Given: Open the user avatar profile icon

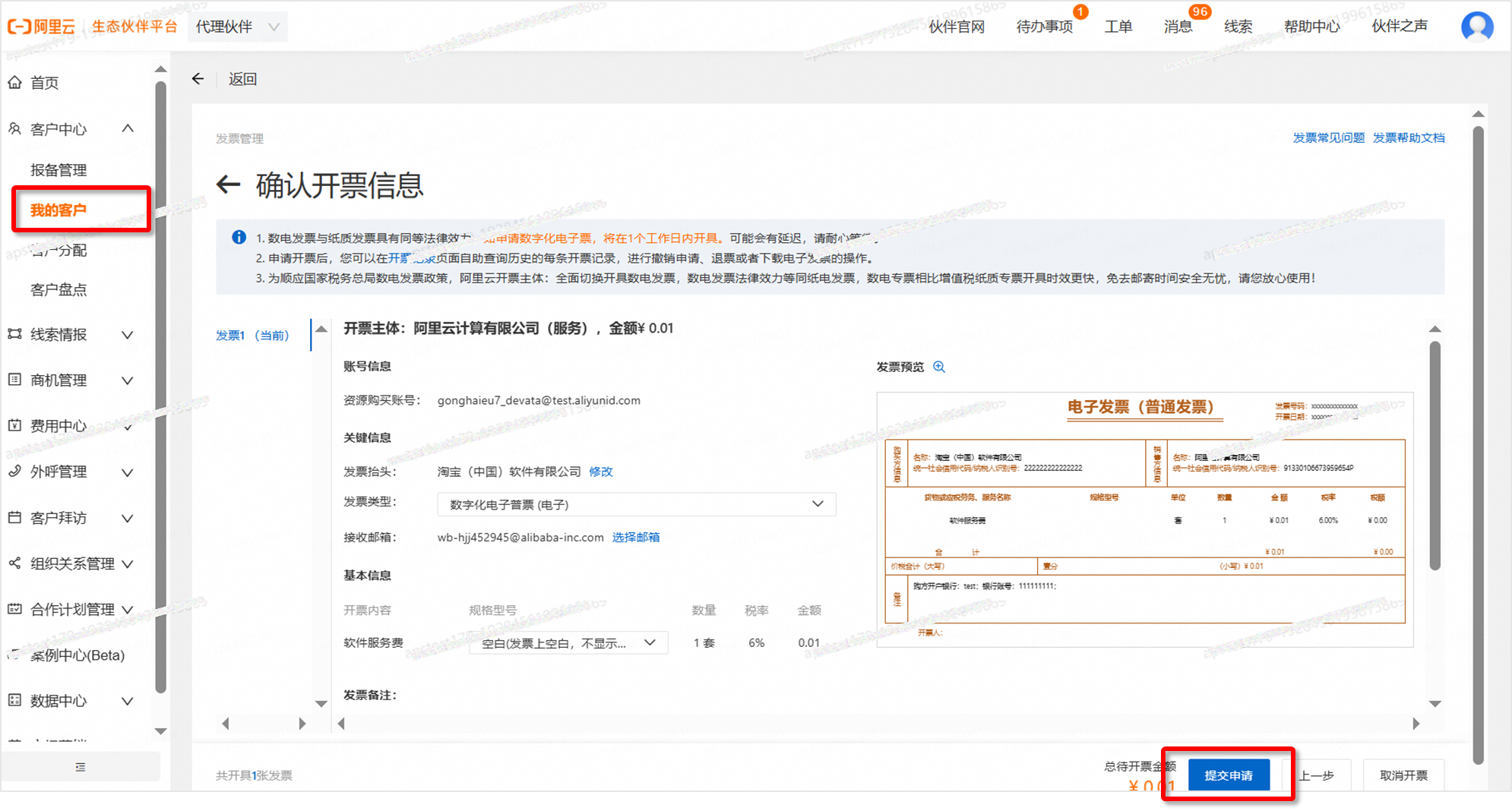Looking at the screenshot, I should (x=1477, y=27).
